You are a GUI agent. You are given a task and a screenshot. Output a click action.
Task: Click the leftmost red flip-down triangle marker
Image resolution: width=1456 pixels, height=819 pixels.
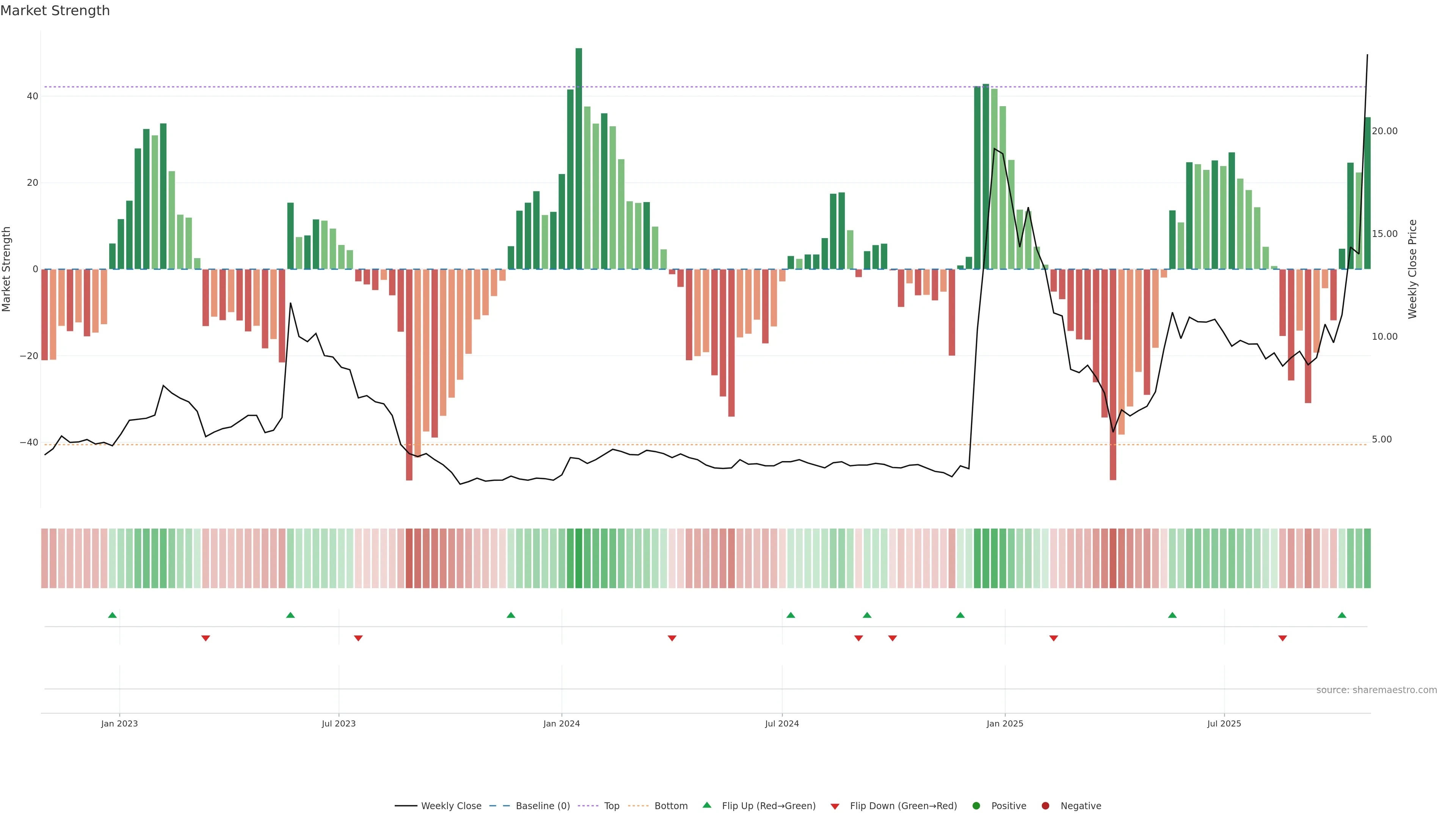pos(206,638)
